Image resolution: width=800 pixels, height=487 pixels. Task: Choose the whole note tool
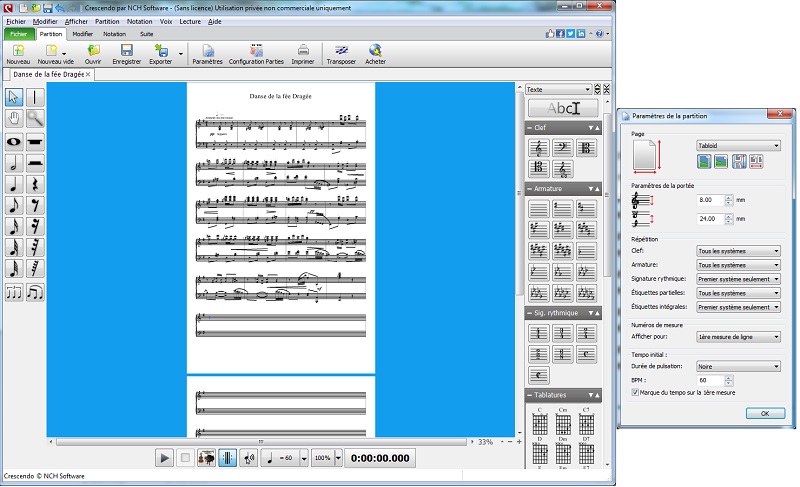14,142
